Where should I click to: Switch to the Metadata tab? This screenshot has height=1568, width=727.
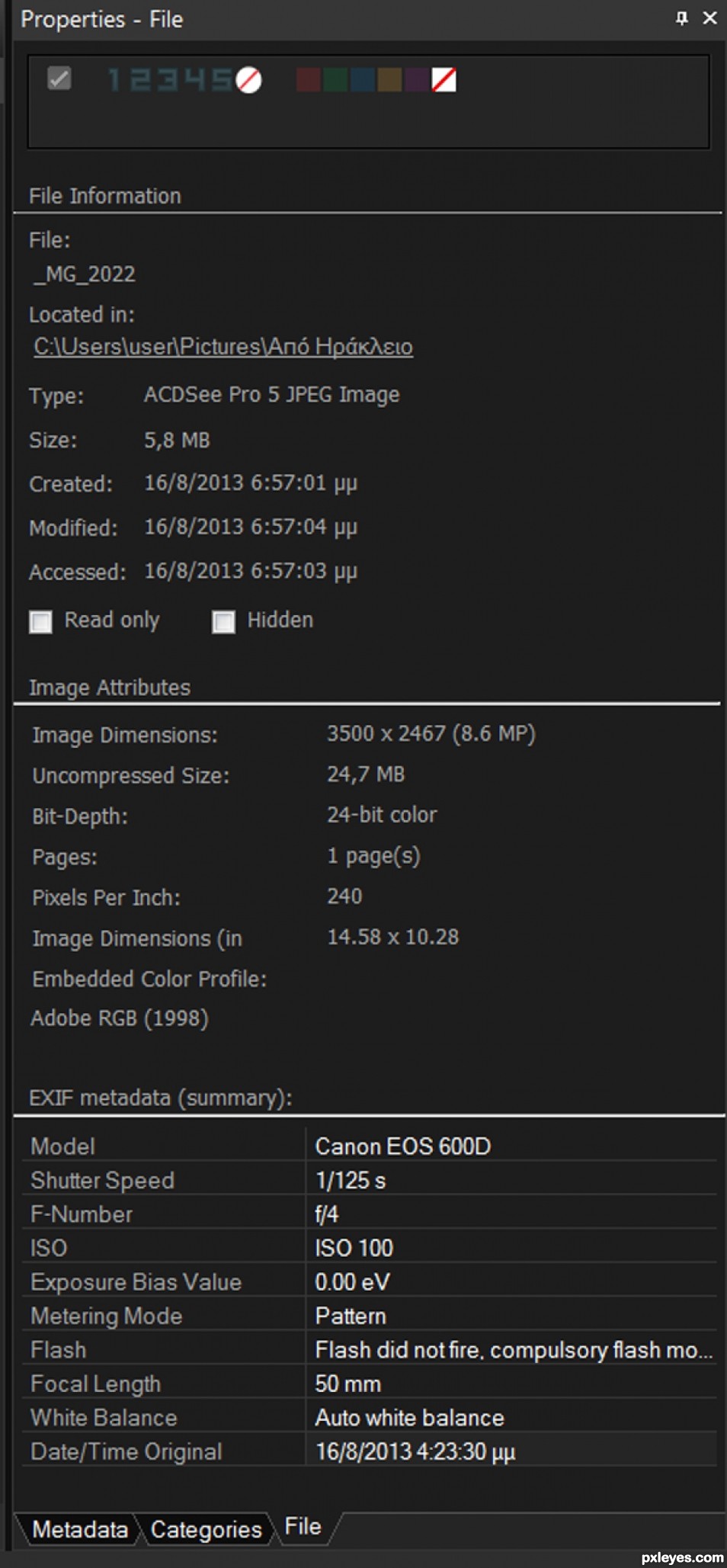coord(79,1529)
